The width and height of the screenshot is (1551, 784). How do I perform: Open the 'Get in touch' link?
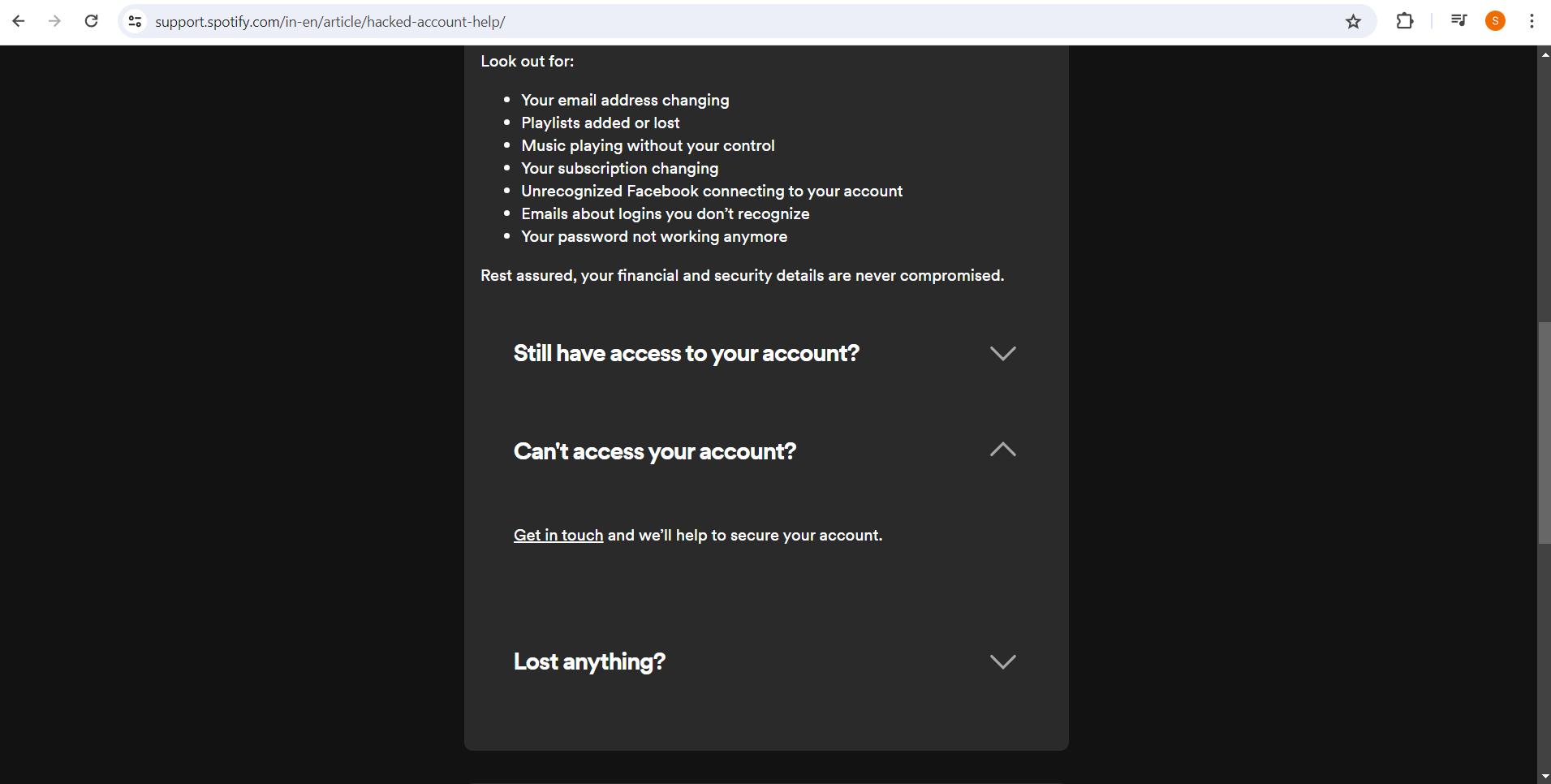(558, 535)
